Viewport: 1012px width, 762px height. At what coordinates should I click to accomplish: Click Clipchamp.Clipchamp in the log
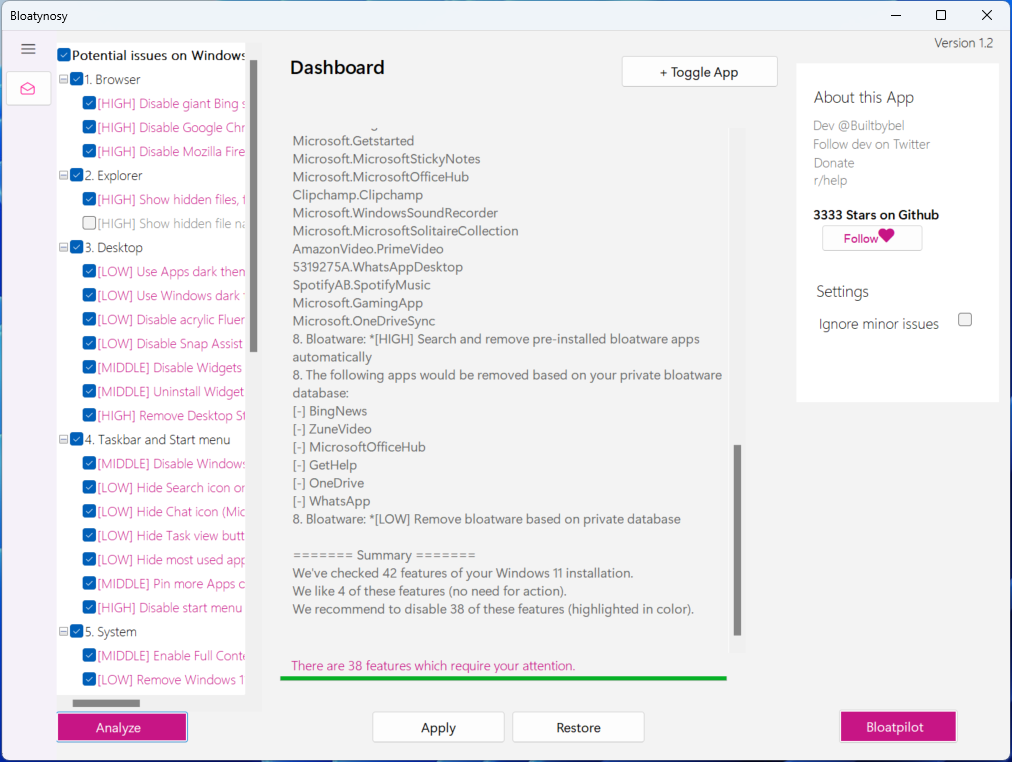tap(358, 195)
